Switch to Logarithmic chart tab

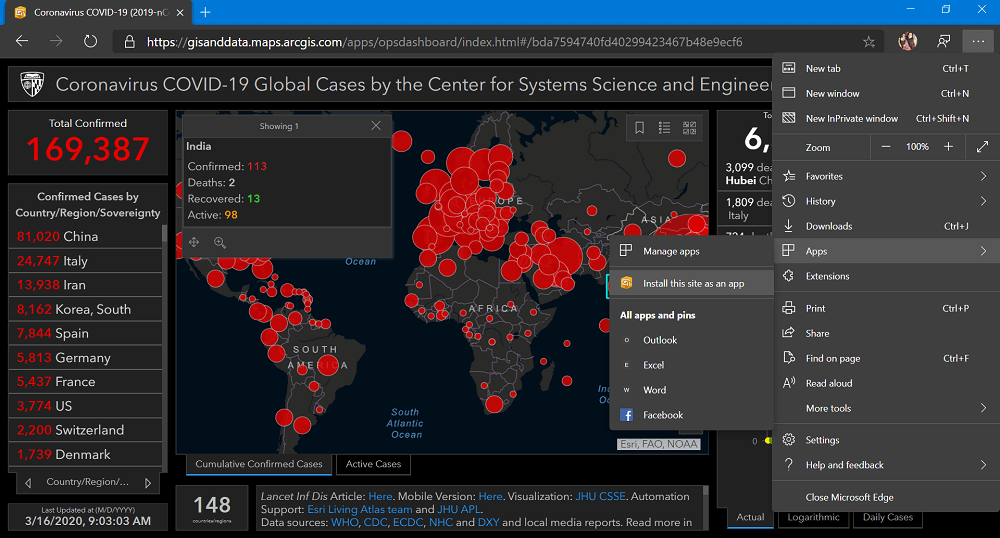tap(813, 518)
